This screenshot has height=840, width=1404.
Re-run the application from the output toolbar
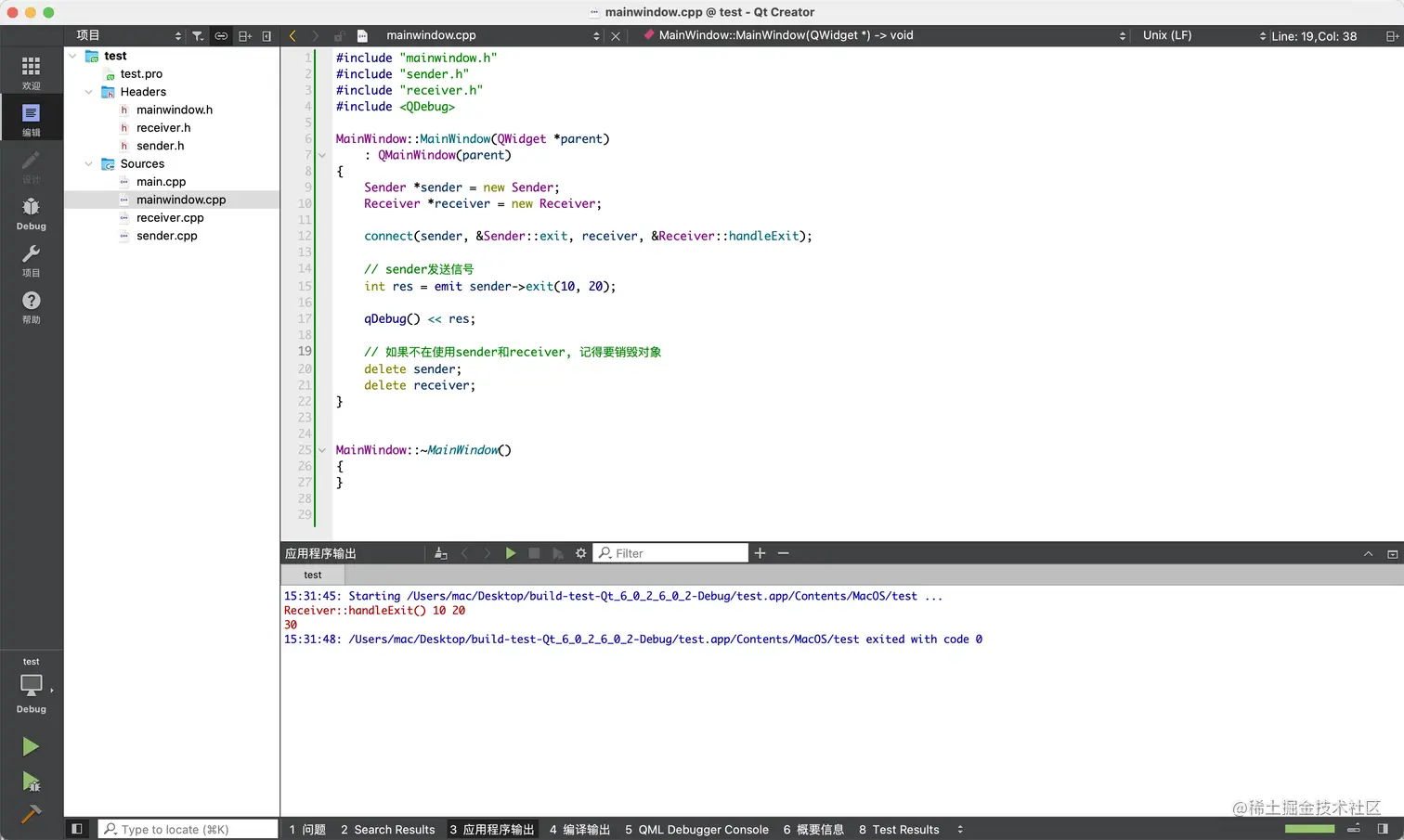(x=511, y=553)
